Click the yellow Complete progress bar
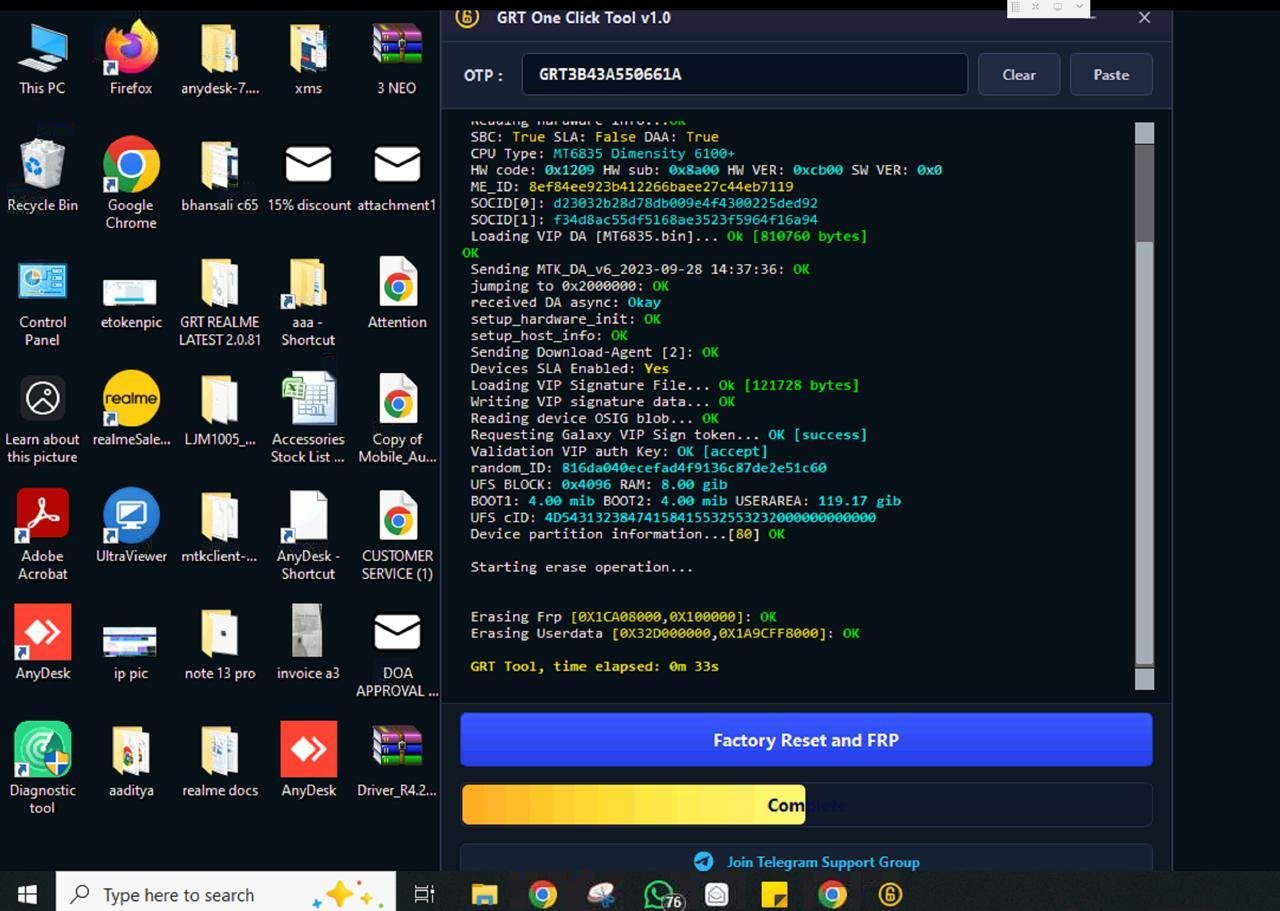This screenshot has width=1280, height=911. [805, 805]
